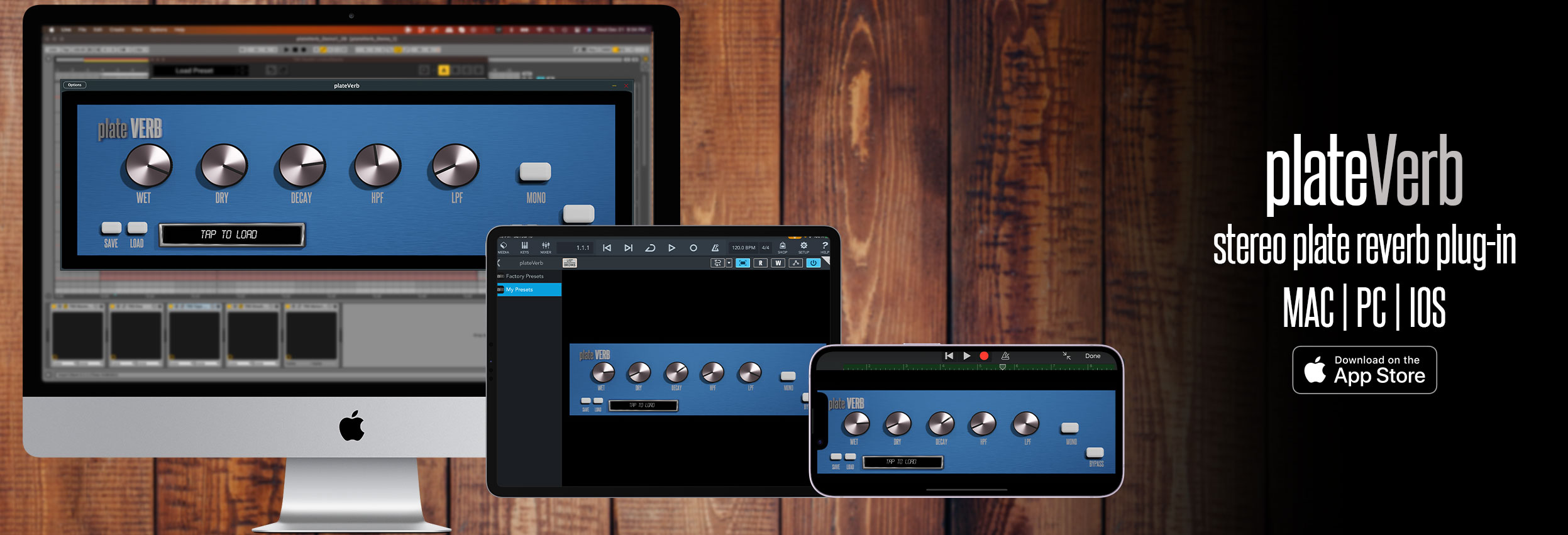Skip to end using iPad transport icon
Screen dimensions: 1568x535
(628, 248)
